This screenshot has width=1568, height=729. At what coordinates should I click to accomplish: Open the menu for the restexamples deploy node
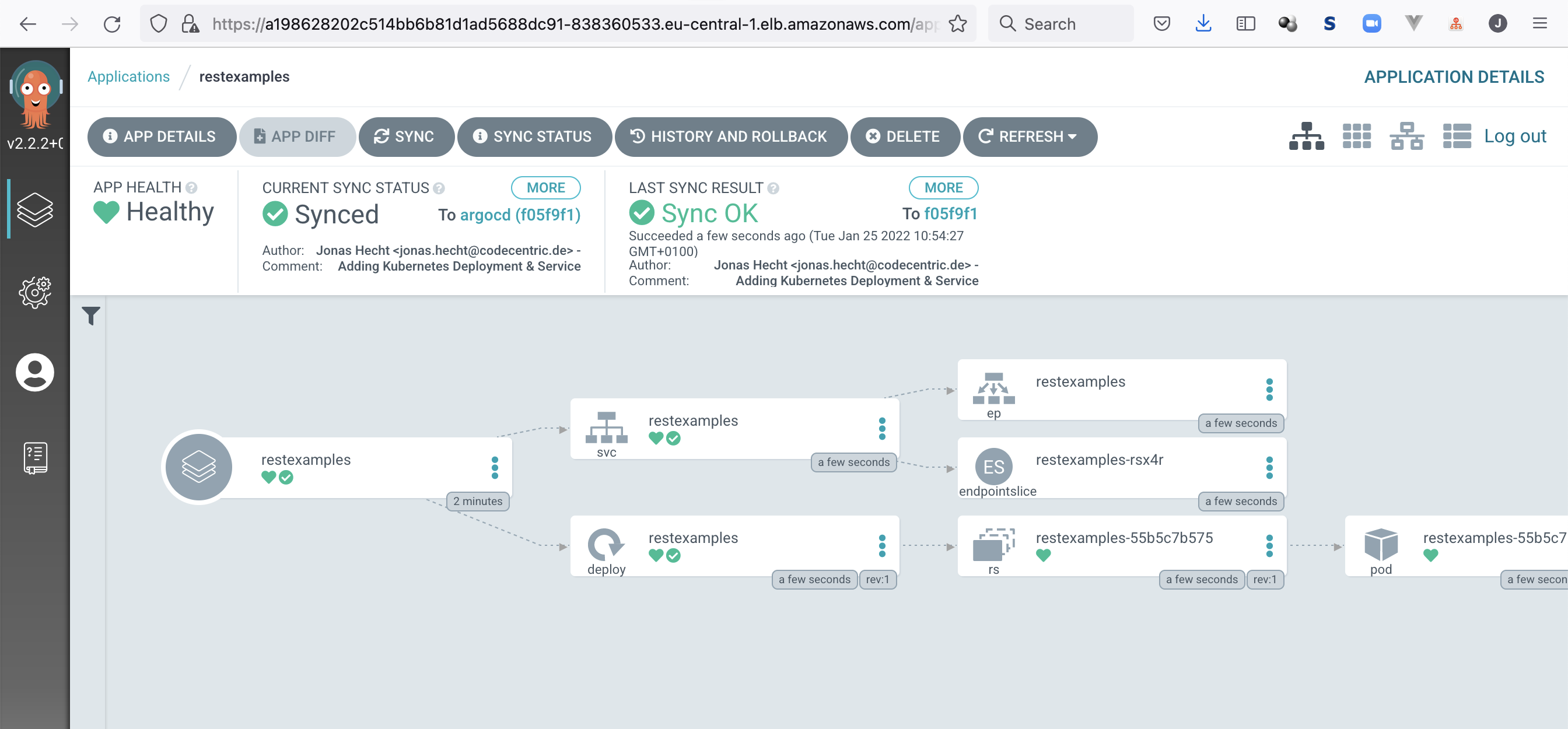point(882,546)
